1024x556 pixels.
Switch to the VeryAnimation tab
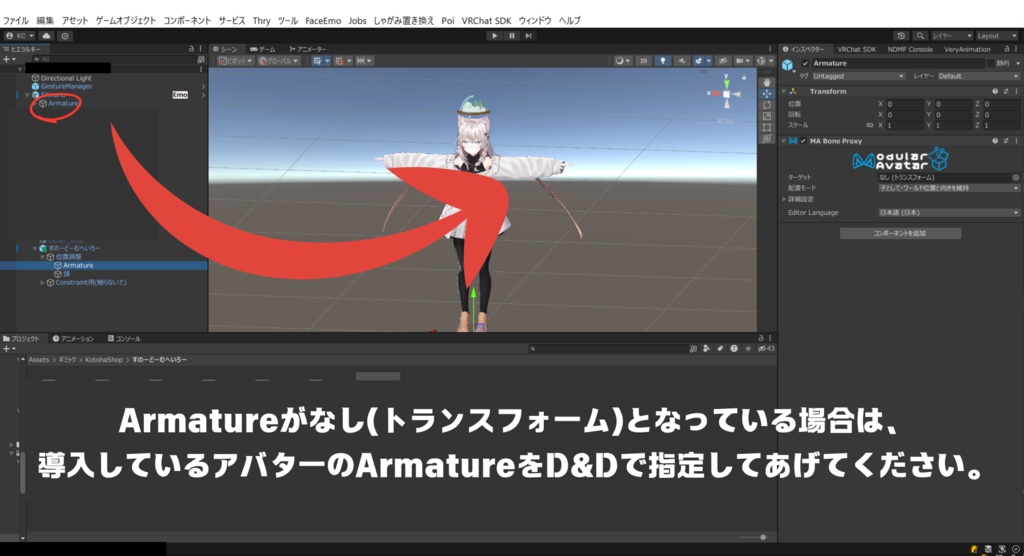[x=967, y=49]
